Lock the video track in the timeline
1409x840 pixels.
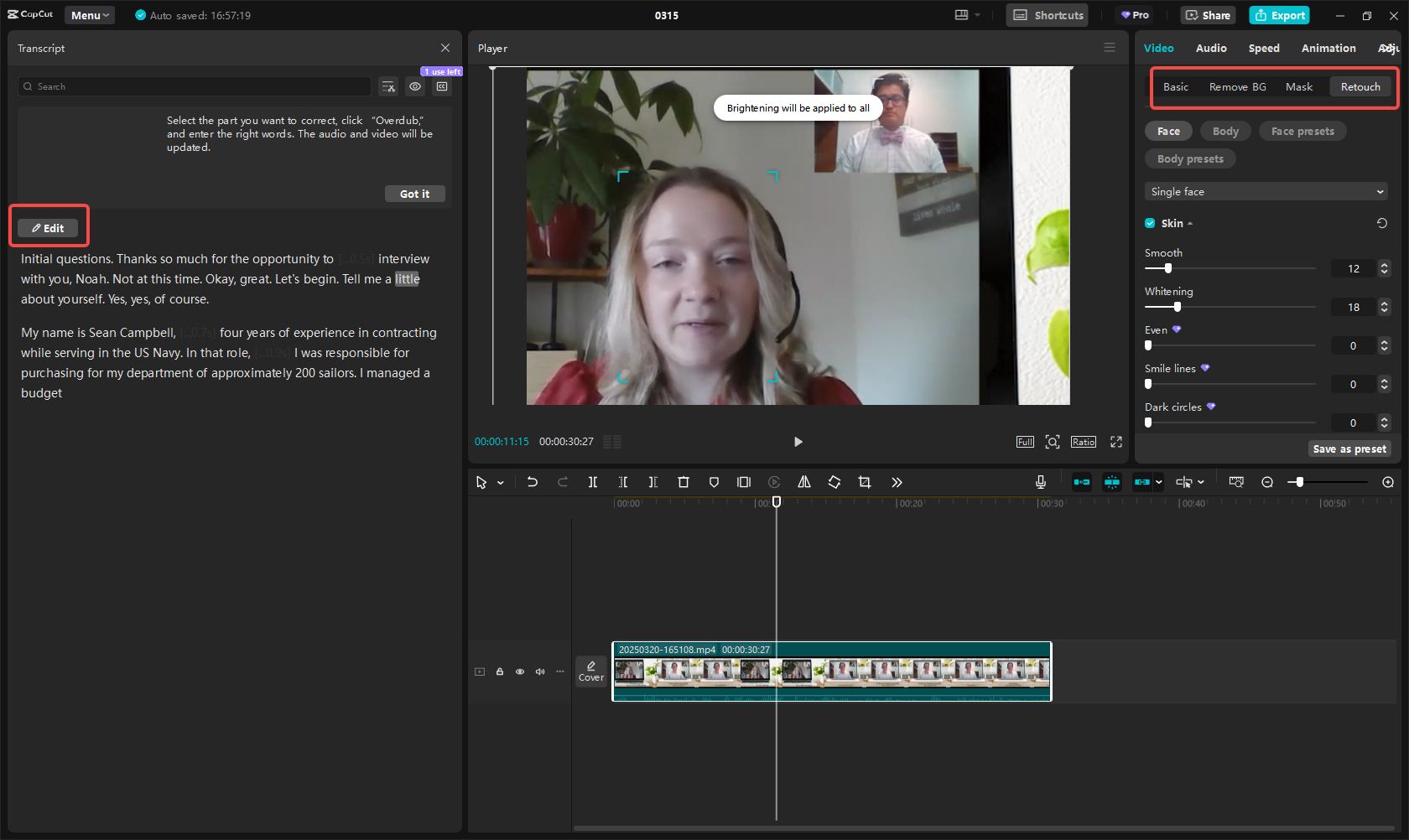[500, 671]
